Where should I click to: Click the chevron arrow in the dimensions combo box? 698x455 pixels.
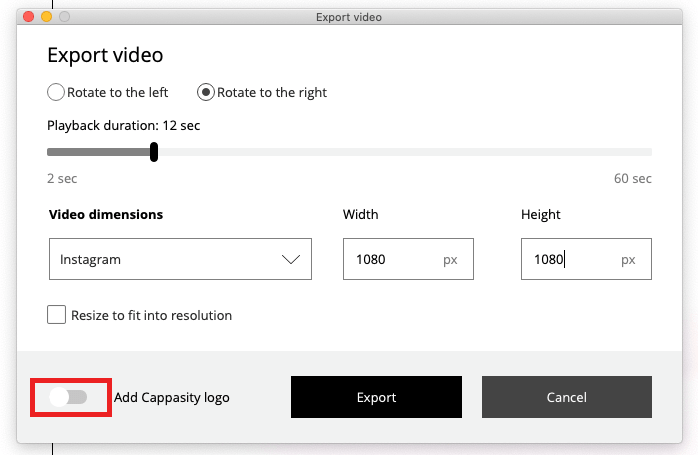coord(291,259)
